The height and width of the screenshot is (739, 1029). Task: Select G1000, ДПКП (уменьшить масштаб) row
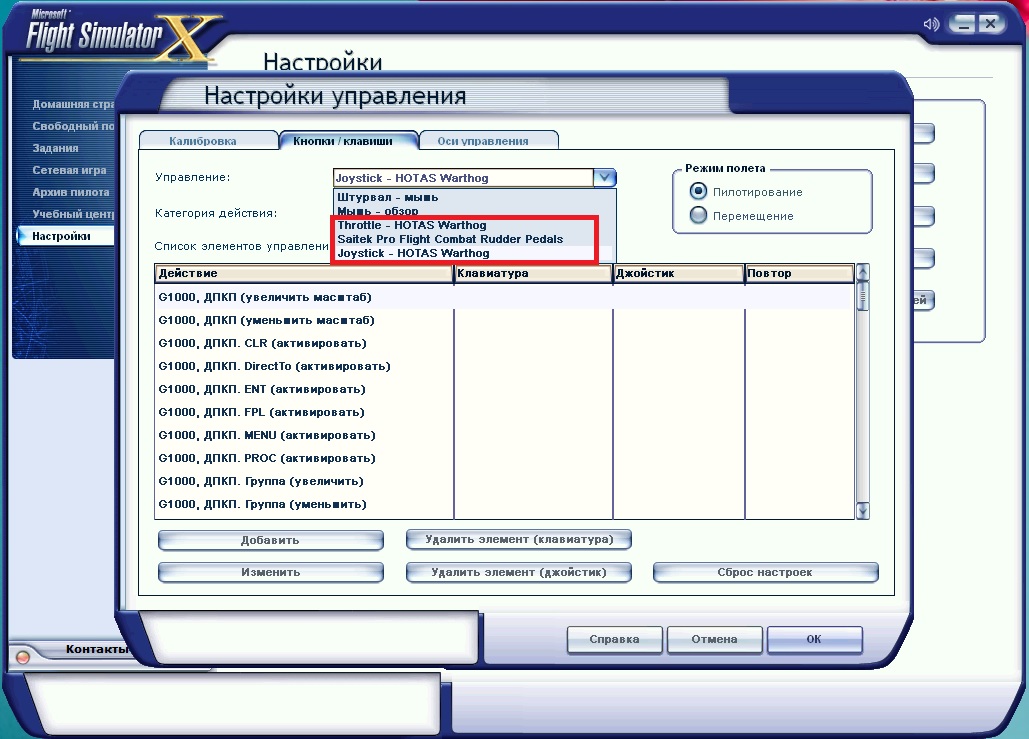tap(504, 320)
